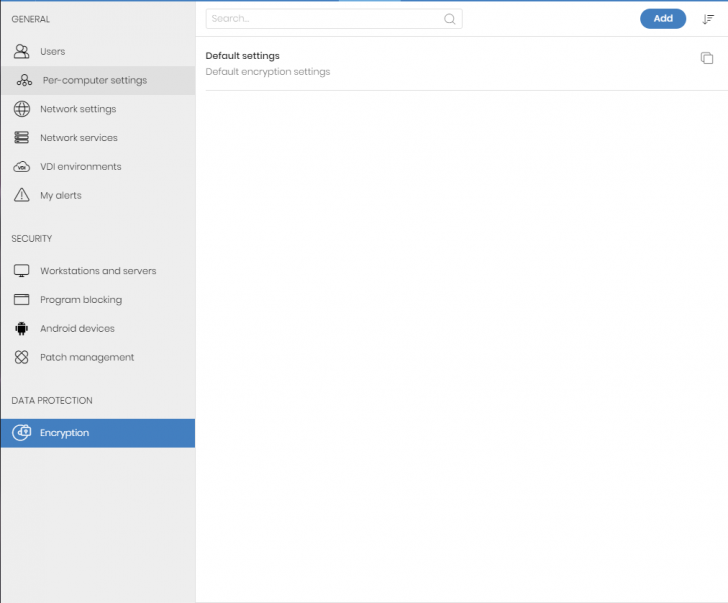Image resolution: width=728 pixels, height=603 pixels.
Task: Click the search magnifier icon
Action: pos(449,19)
